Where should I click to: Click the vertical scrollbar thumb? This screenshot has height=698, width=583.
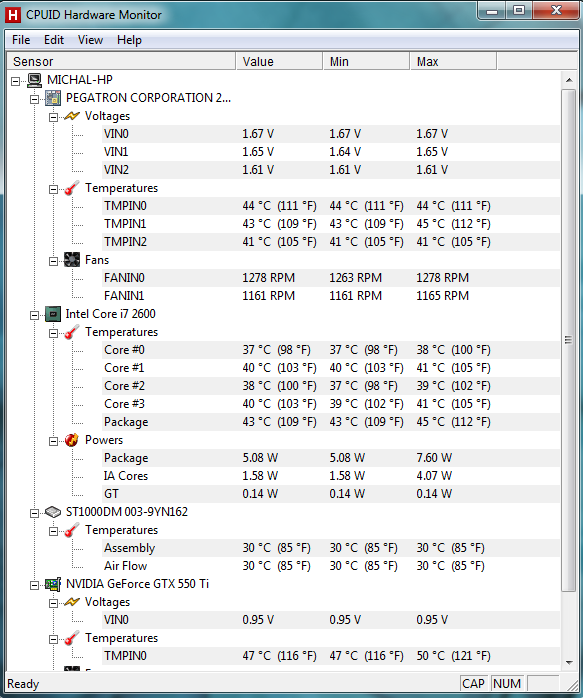pyautogui.click(x=569, y=340)
